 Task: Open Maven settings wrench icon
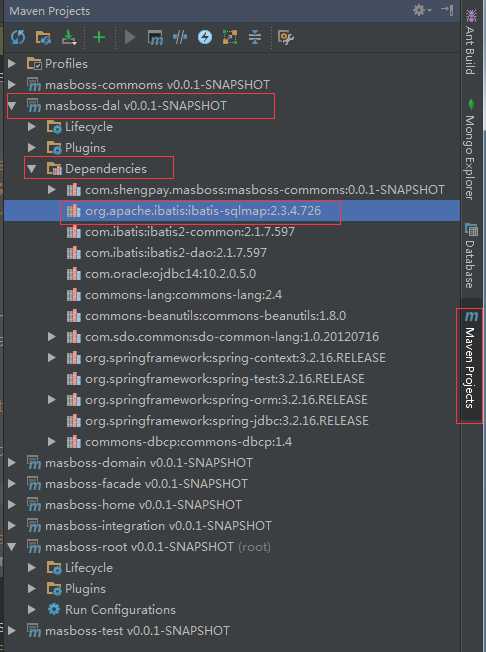286,37
